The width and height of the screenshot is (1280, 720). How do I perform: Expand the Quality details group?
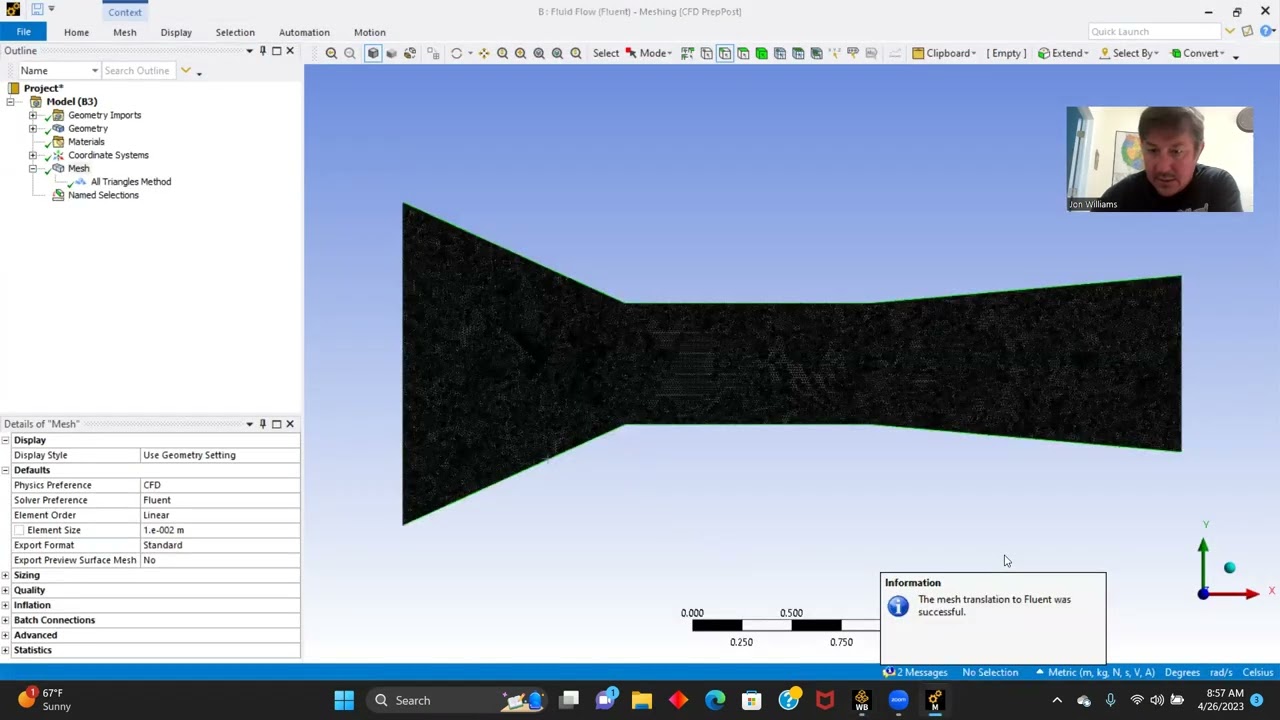(x=5, y=590)
